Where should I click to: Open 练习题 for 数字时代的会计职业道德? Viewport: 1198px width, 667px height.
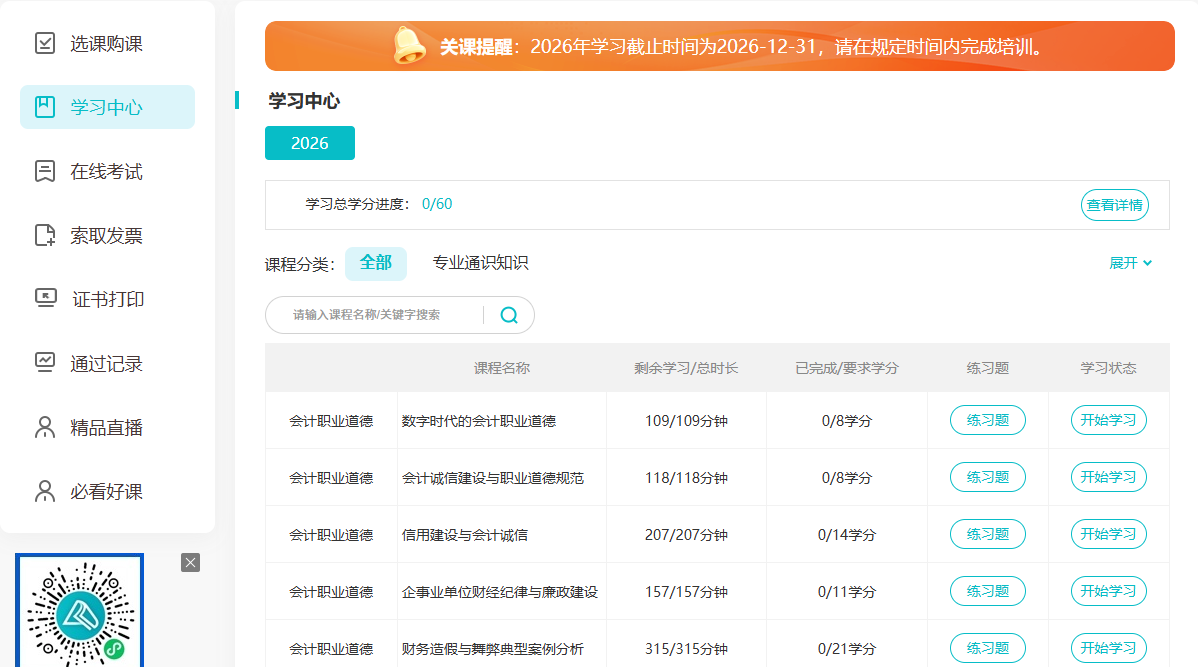point(987,420)
